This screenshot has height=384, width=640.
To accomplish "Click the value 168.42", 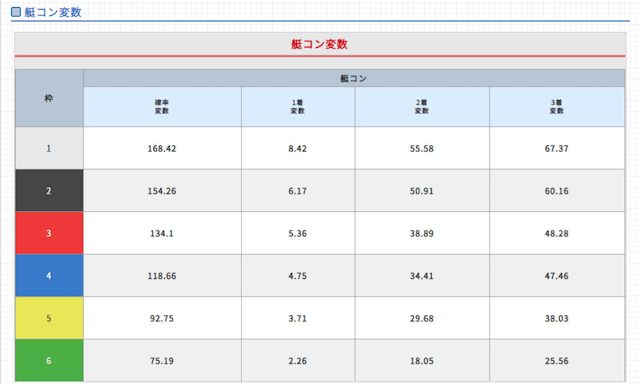I will (162, 149).
